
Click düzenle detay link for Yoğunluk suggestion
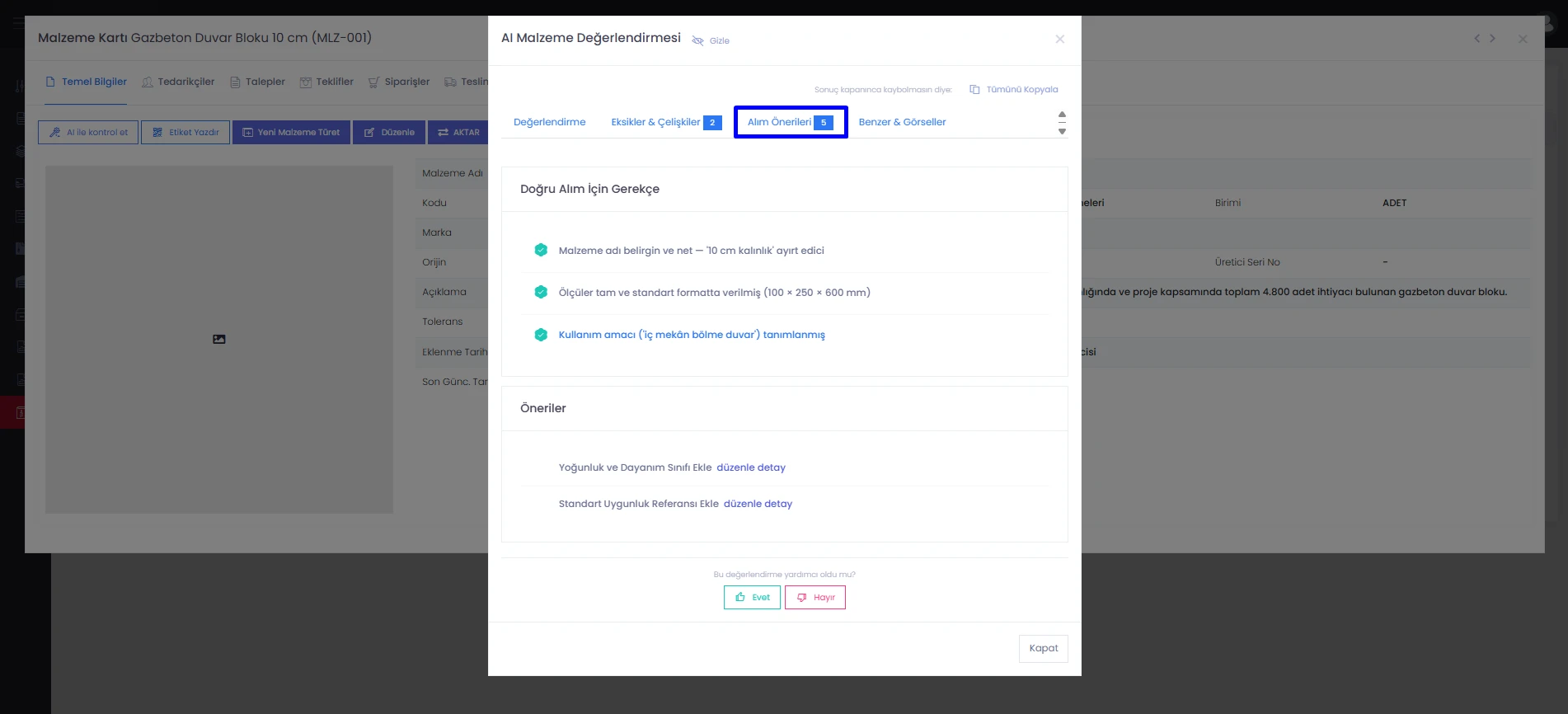(751, 467)
